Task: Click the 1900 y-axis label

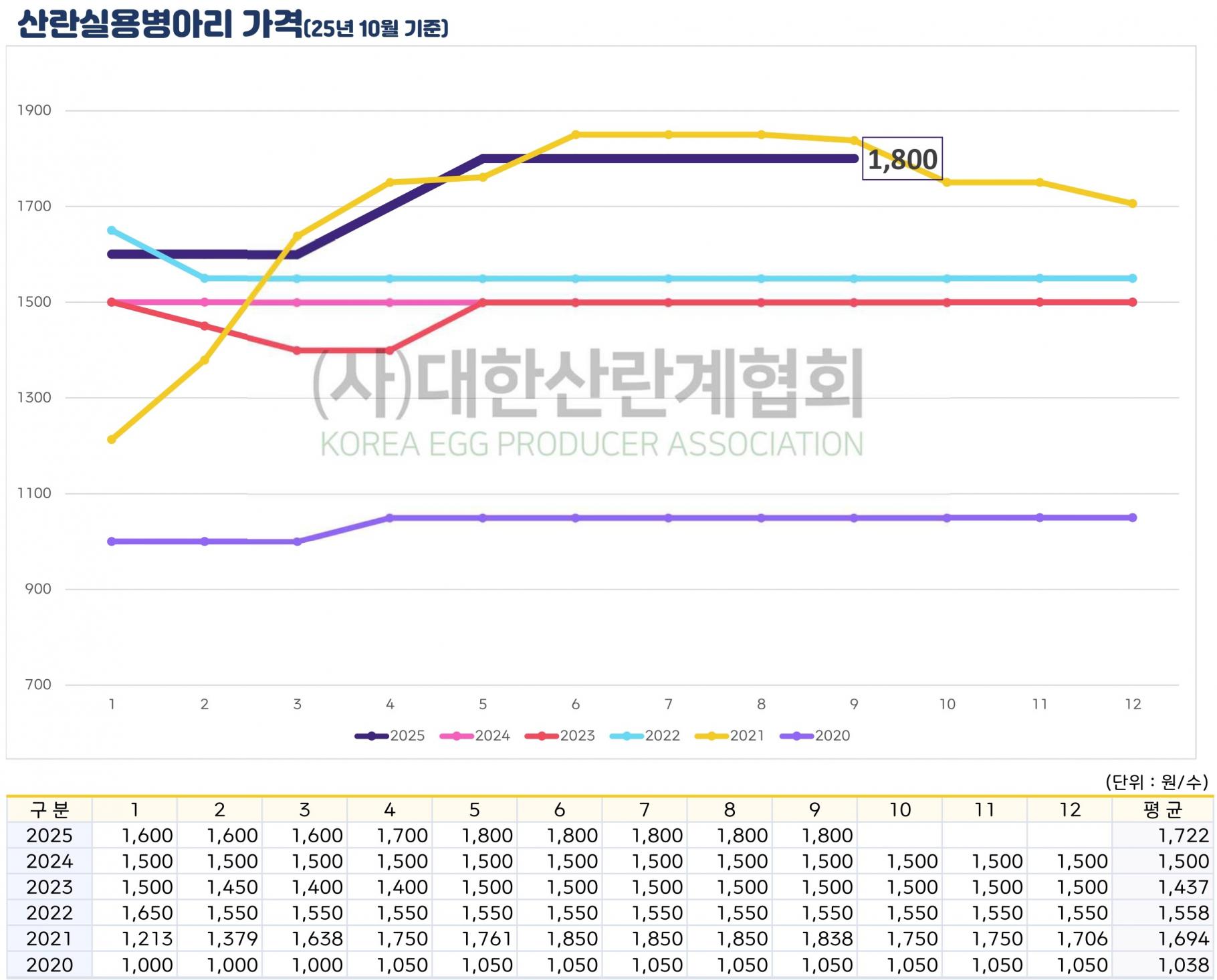Action: pos(34,110)
